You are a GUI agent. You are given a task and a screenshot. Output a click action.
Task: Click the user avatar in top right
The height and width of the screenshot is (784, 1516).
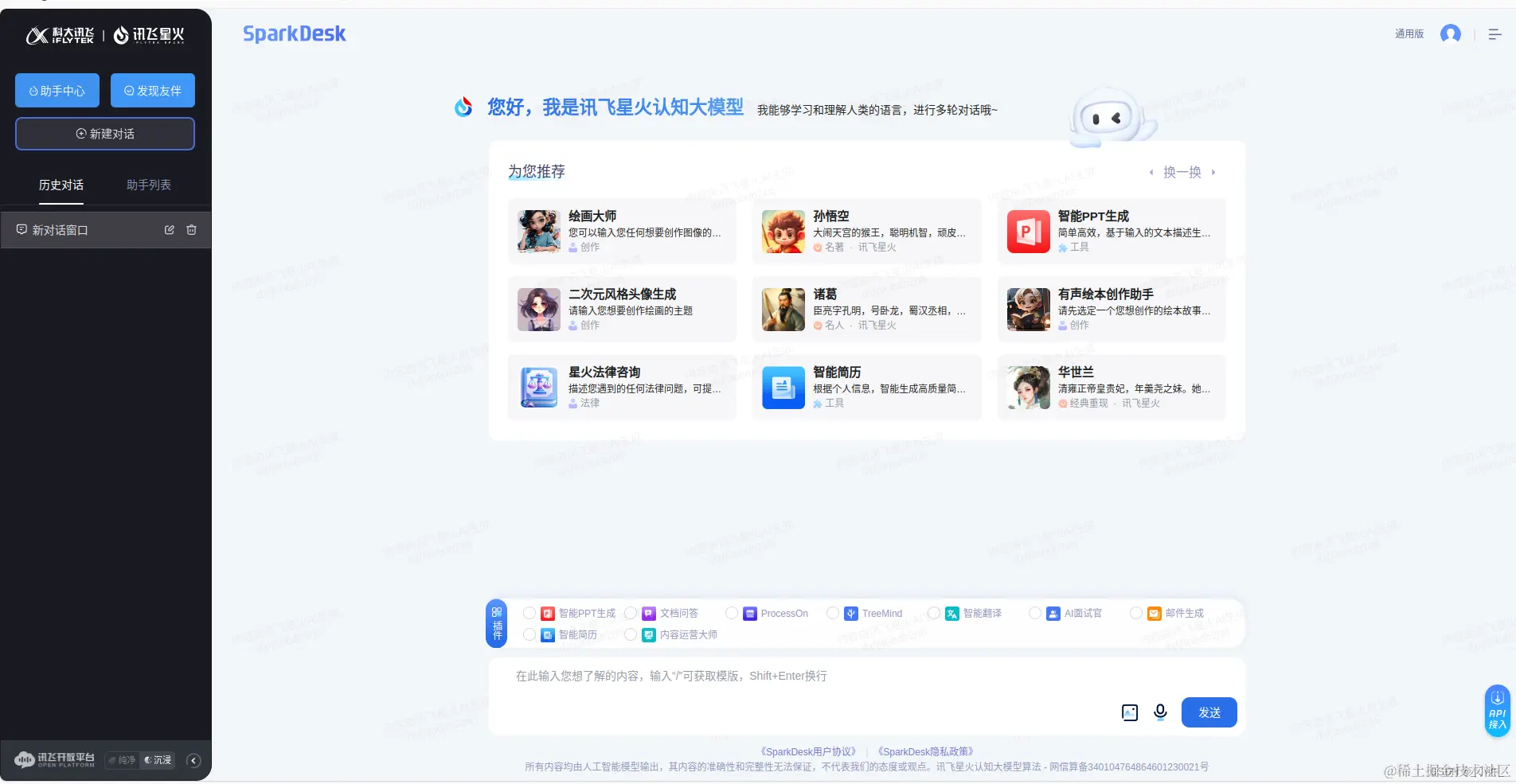pos(1451,33)
